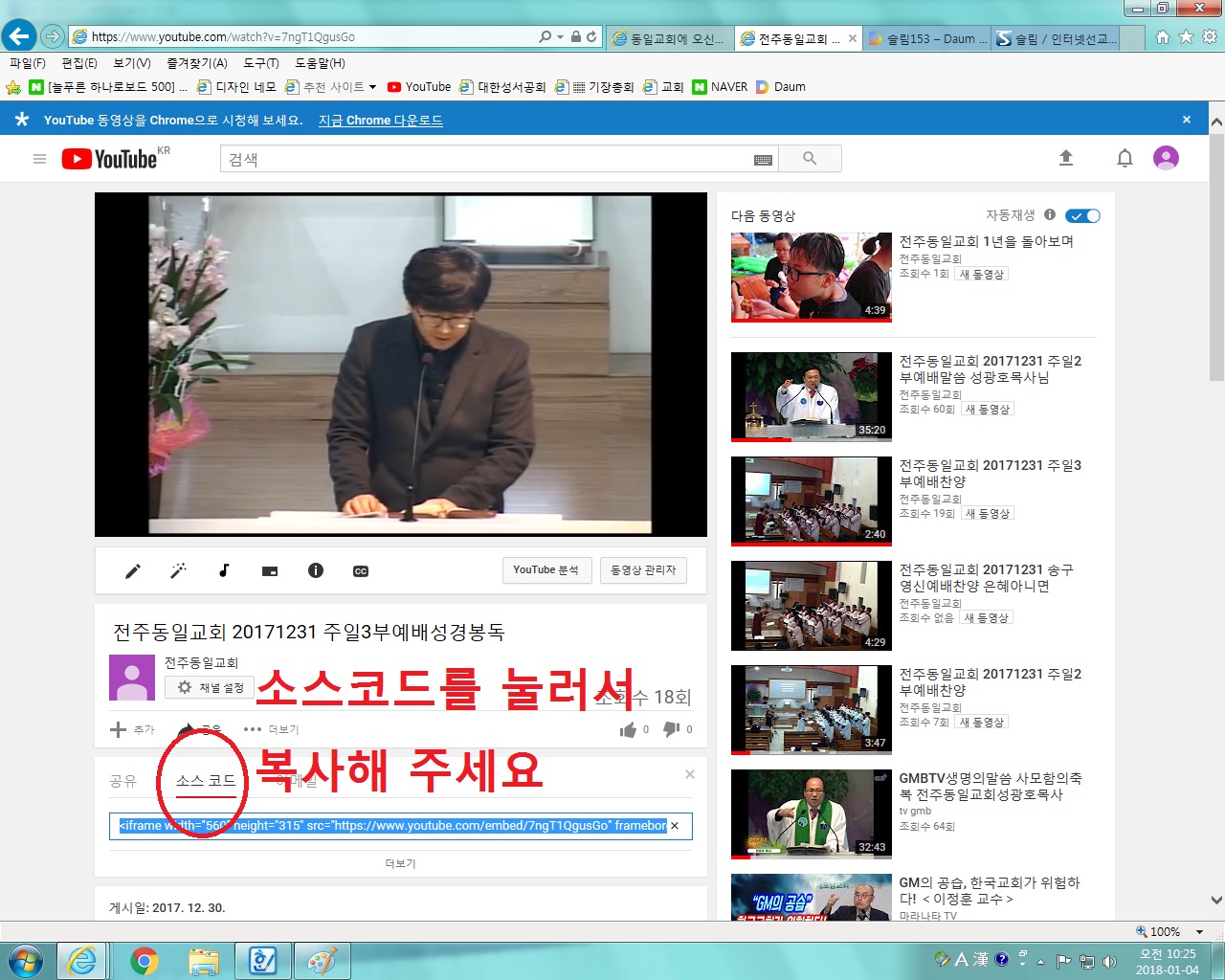
Task: Open the 즐겨찾기(A) menu in menu bar
Action: 197,63
